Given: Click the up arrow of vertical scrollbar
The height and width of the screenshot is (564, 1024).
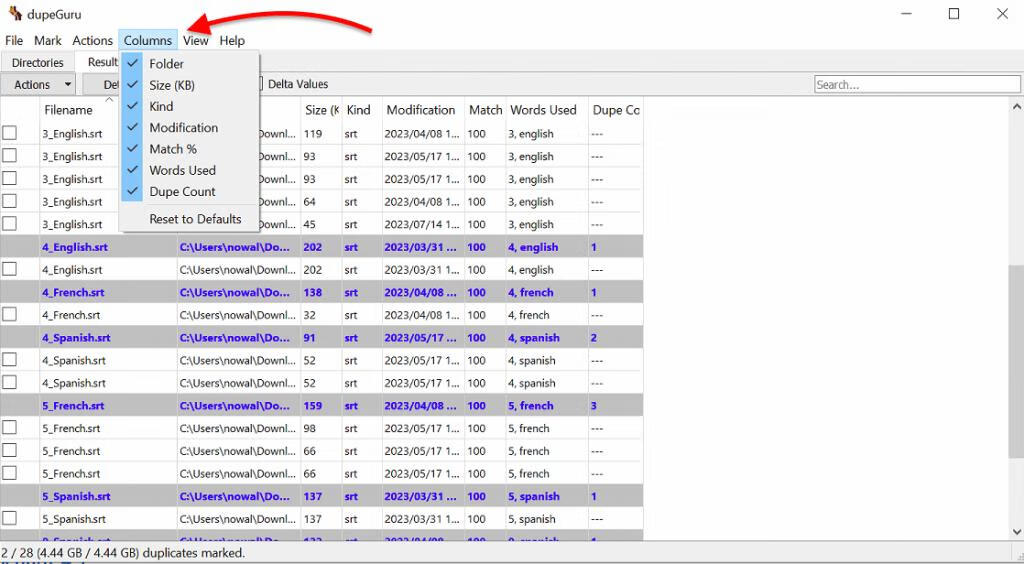Looking at the screenshot, I should [1016, 106].
